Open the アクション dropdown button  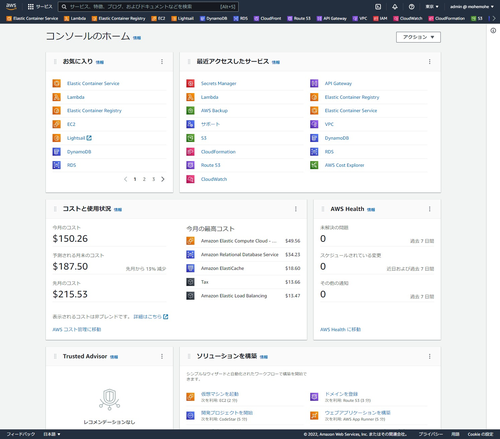point(418,37)
